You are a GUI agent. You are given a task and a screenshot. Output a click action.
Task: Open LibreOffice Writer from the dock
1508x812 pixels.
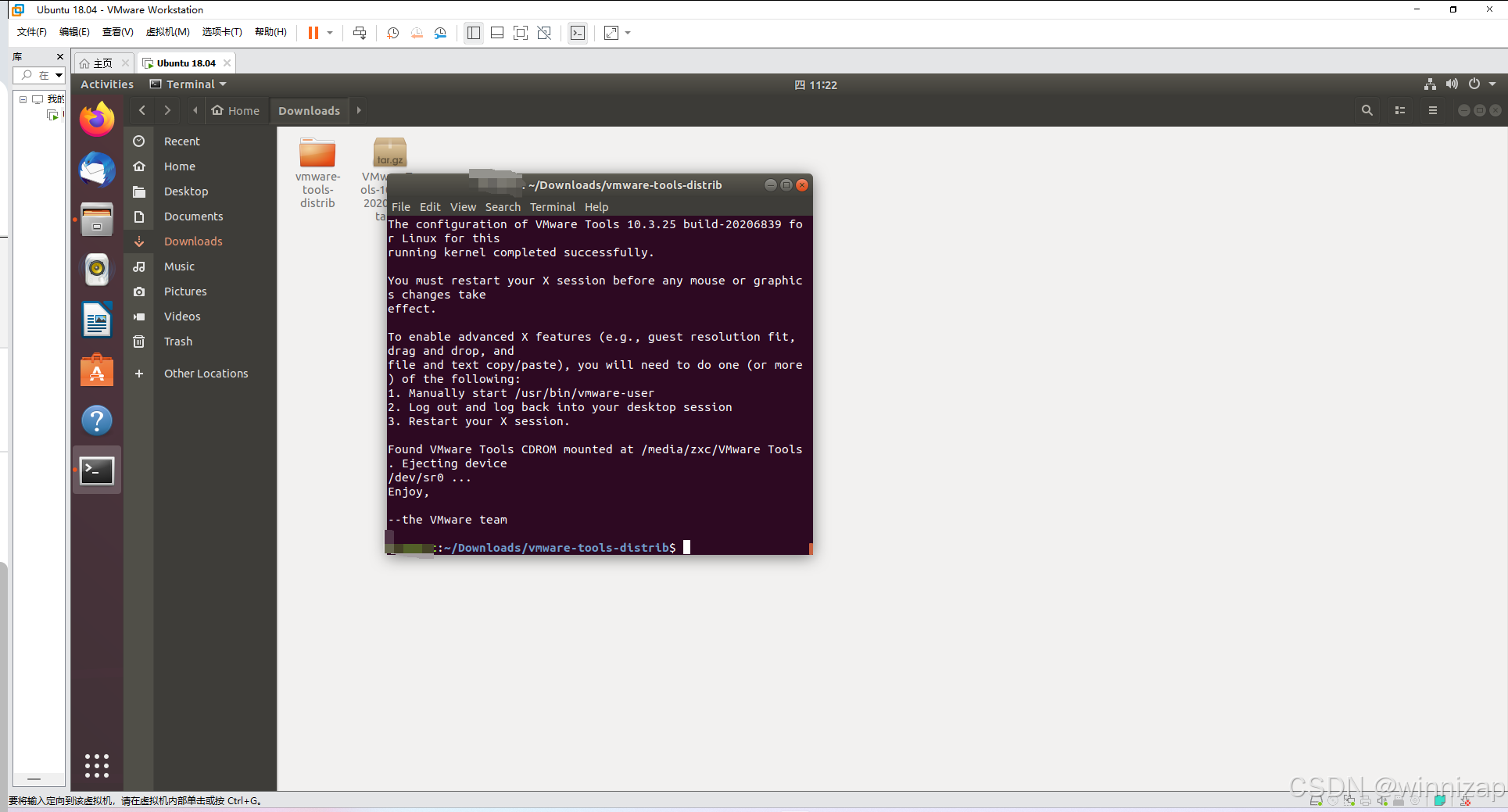(97, 320)
